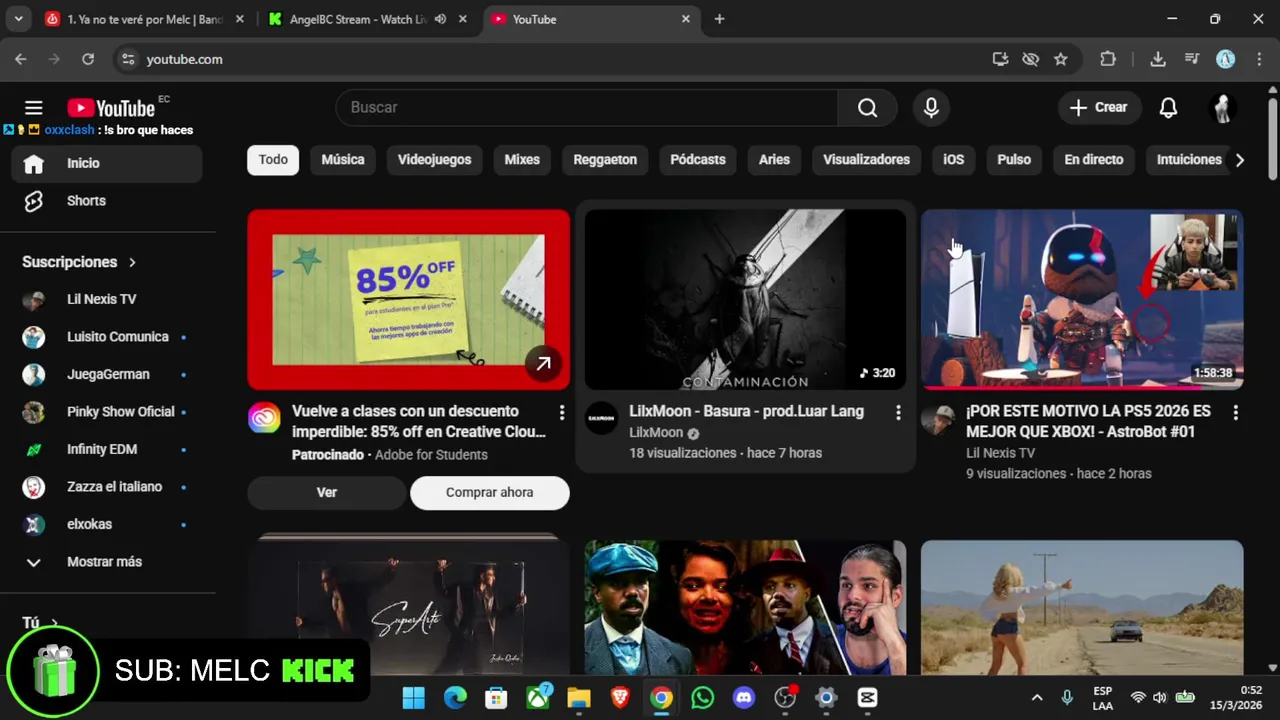This screenshot has width=1280, height=720.
Task: Open Brave browser from taskbar
Action: (620, 697)
